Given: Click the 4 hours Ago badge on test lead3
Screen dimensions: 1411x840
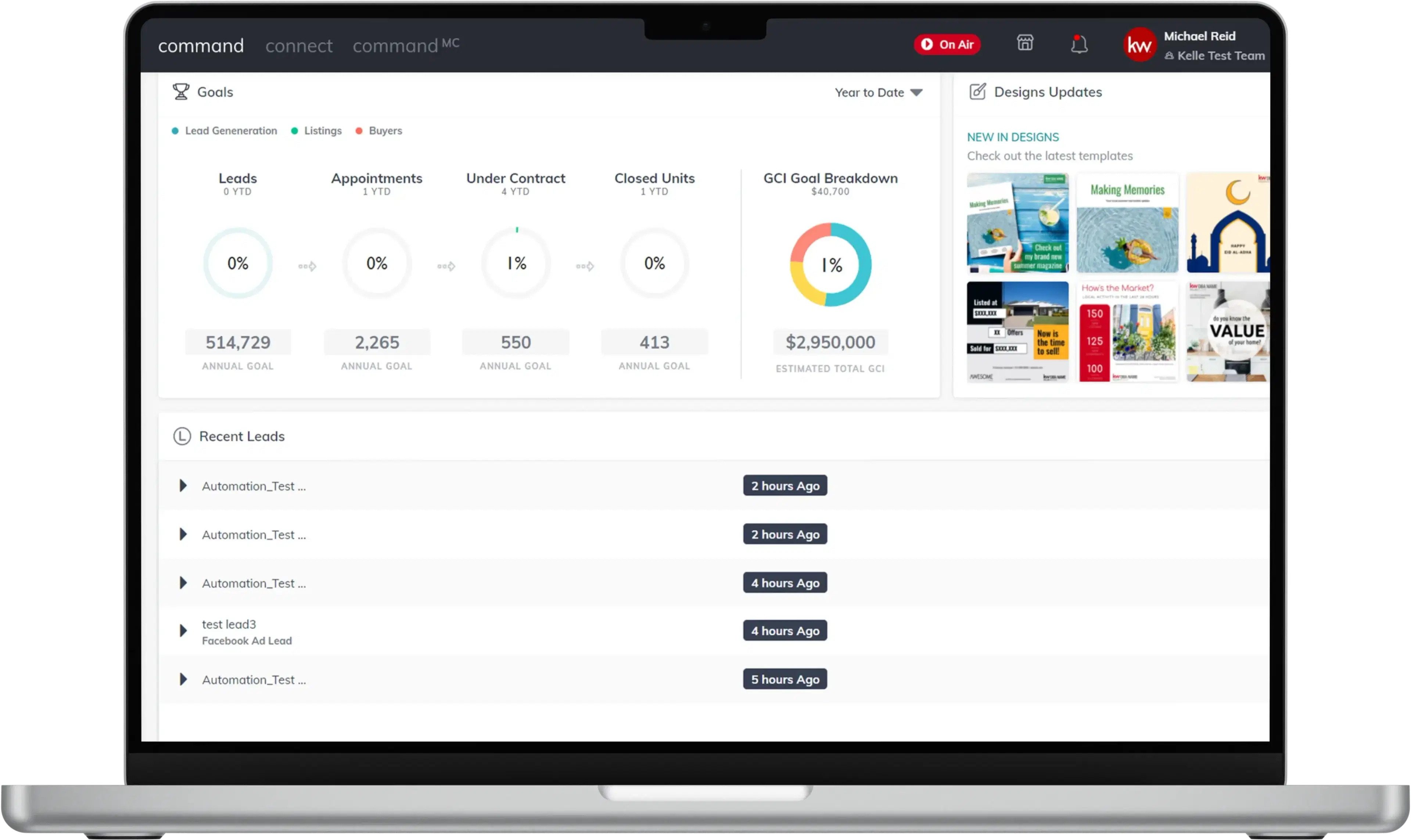Looking at the screenshot, I should point(785,631).
